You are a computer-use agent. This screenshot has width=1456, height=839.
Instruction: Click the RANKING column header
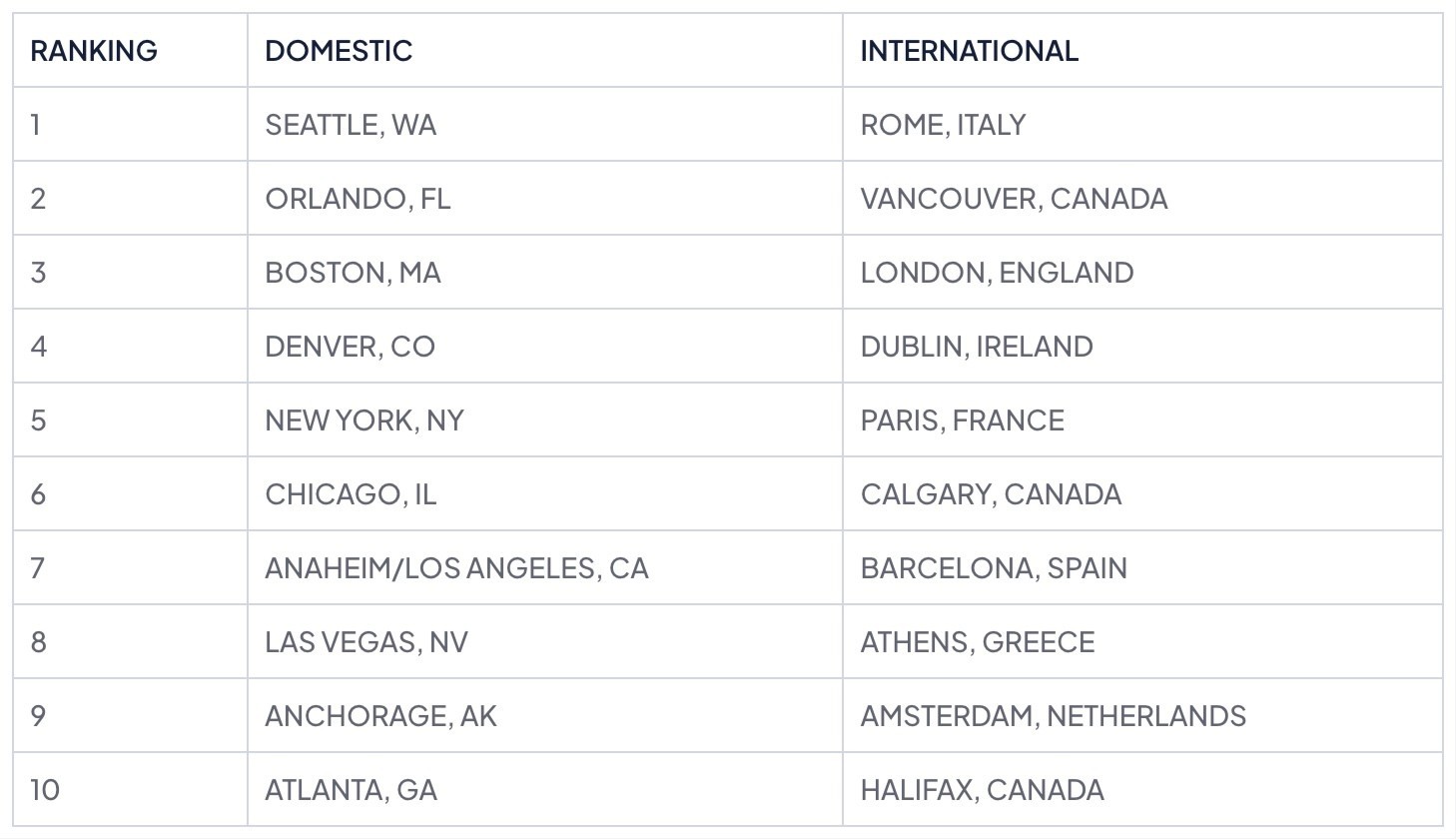click(94, 51)
